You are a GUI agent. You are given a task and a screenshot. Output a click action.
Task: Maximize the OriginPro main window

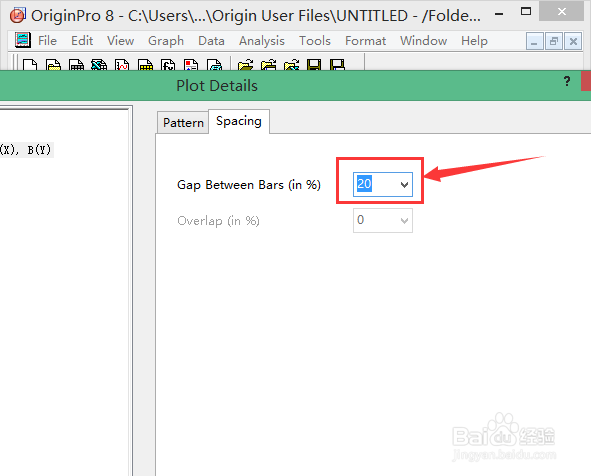[526, 12]
